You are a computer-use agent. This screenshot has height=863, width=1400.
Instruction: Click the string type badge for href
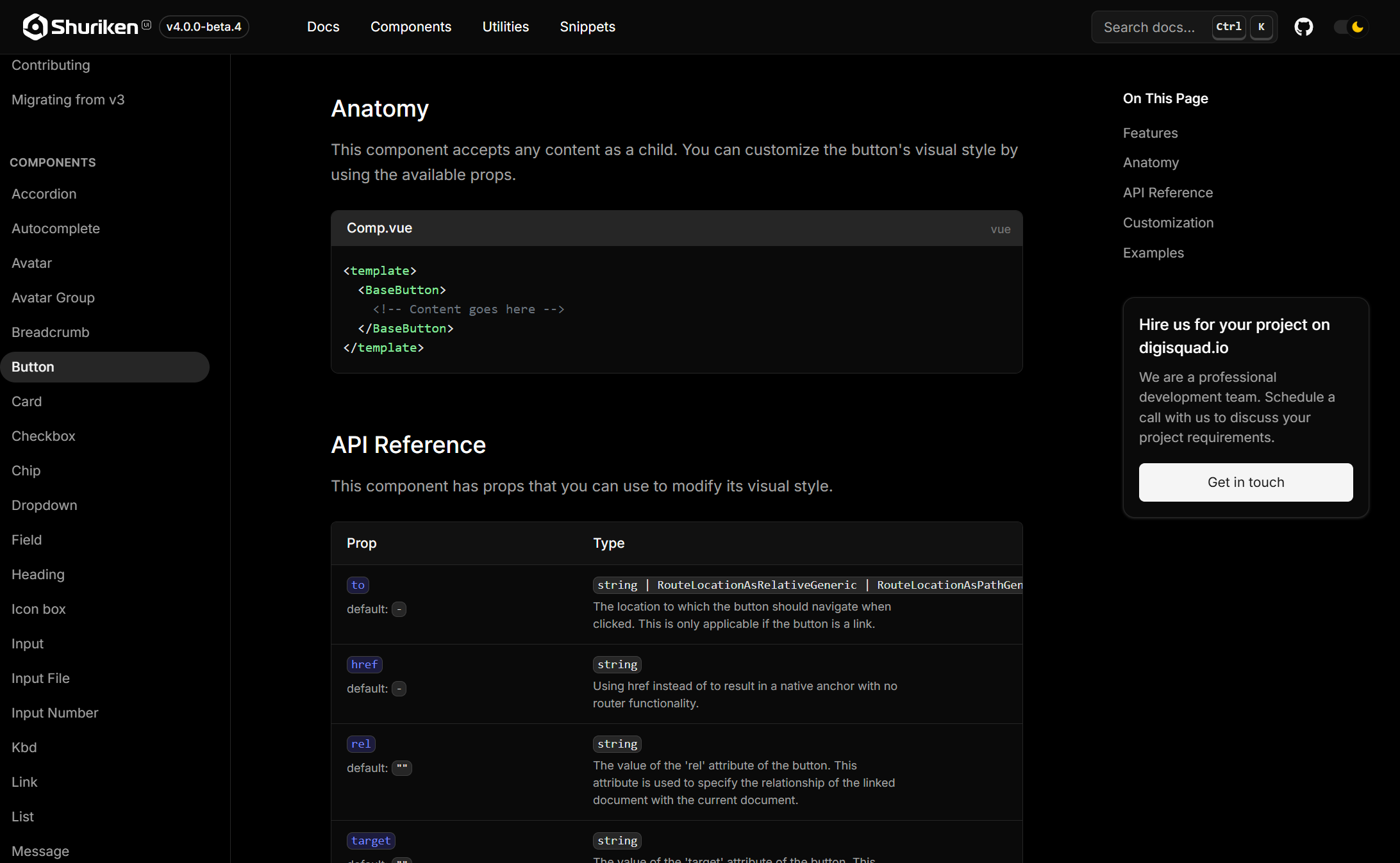click(617, 664)
